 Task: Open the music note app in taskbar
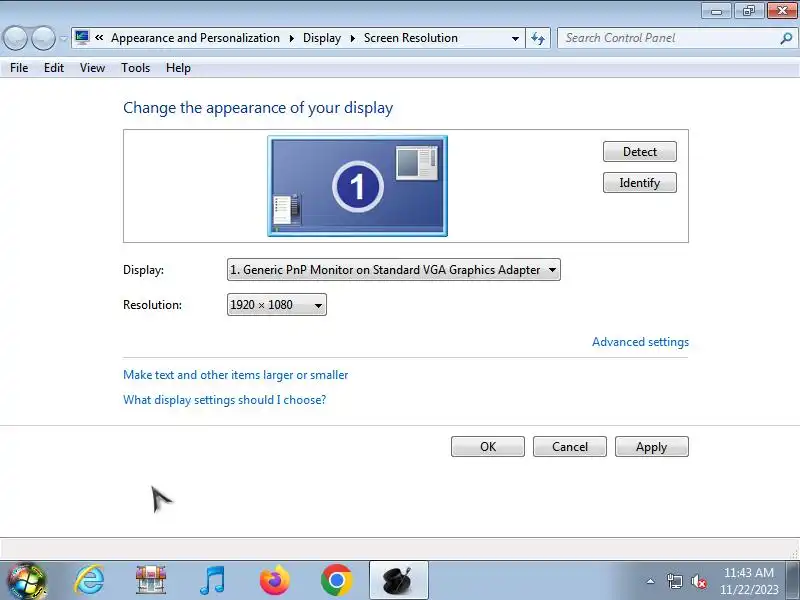pos(212,581)
